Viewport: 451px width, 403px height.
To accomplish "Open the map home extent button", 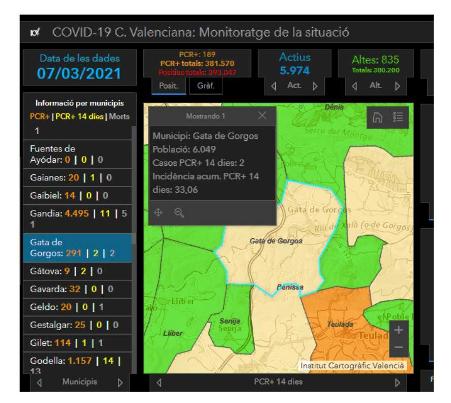I will [x=377, y=117].
